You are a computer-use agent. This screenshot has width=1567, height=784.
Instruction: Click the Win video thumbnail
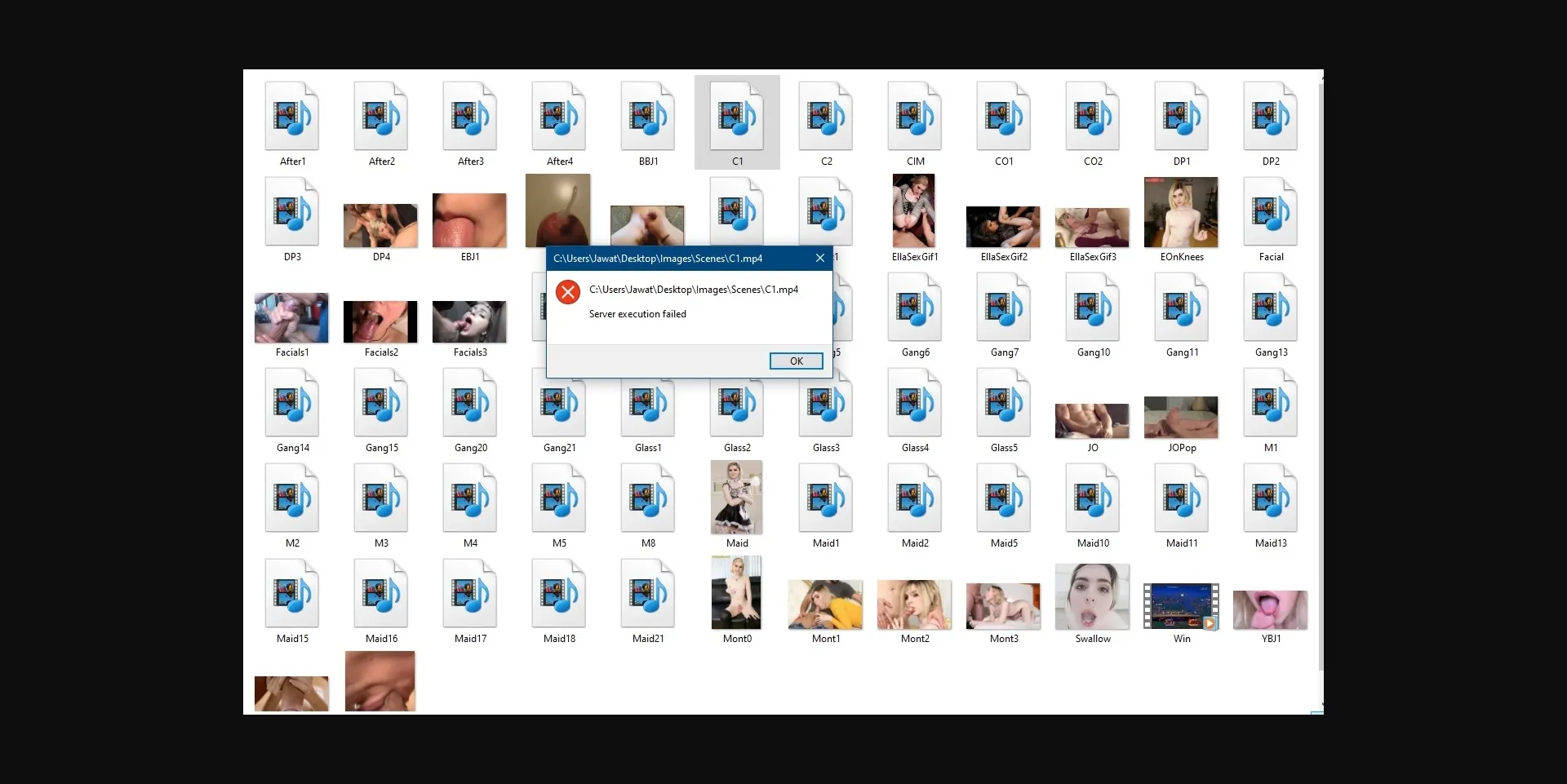(1181, 606)
